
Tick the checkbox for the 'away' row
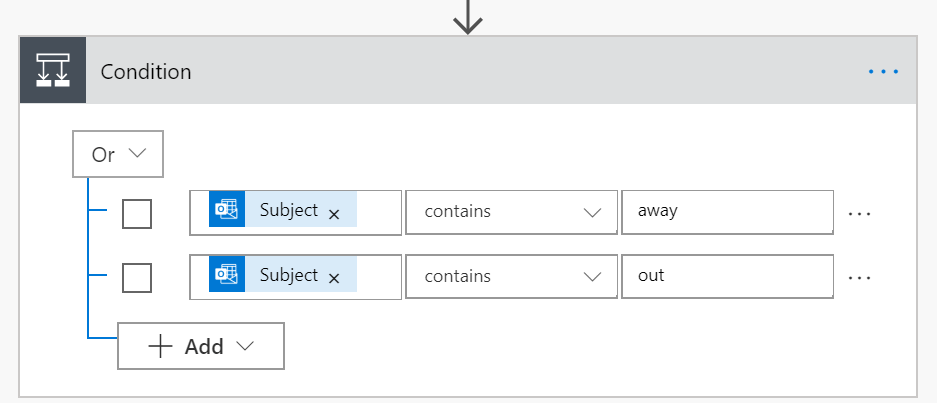[137, 213]
